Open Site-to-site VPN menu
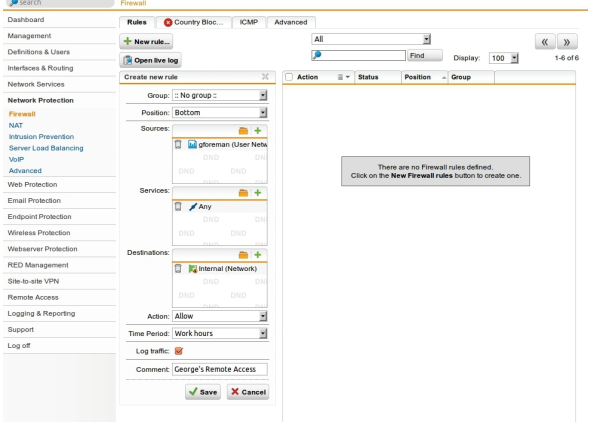596x429 pixels. 33,281
